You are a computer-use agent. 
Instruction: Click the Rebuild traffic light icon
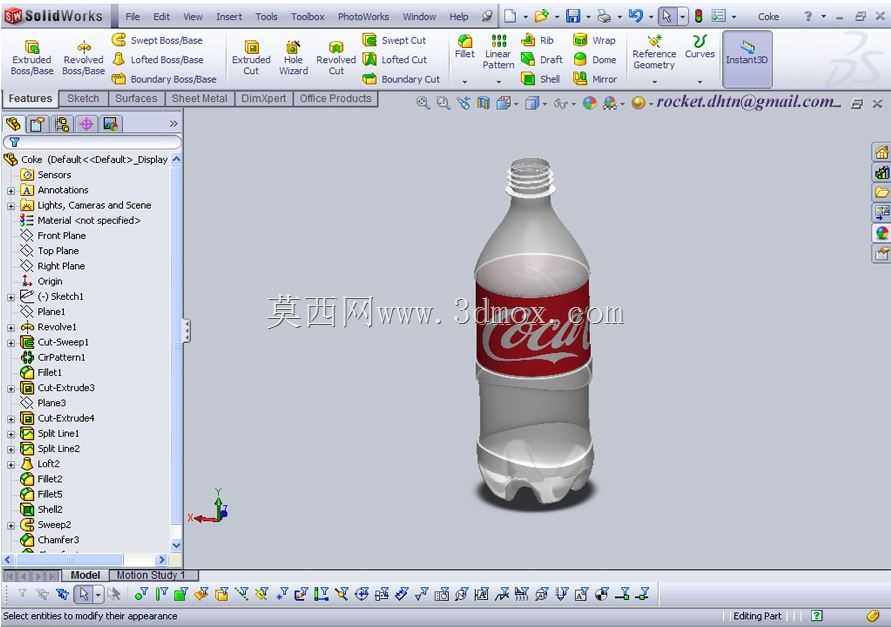click(x=699, y=16)
